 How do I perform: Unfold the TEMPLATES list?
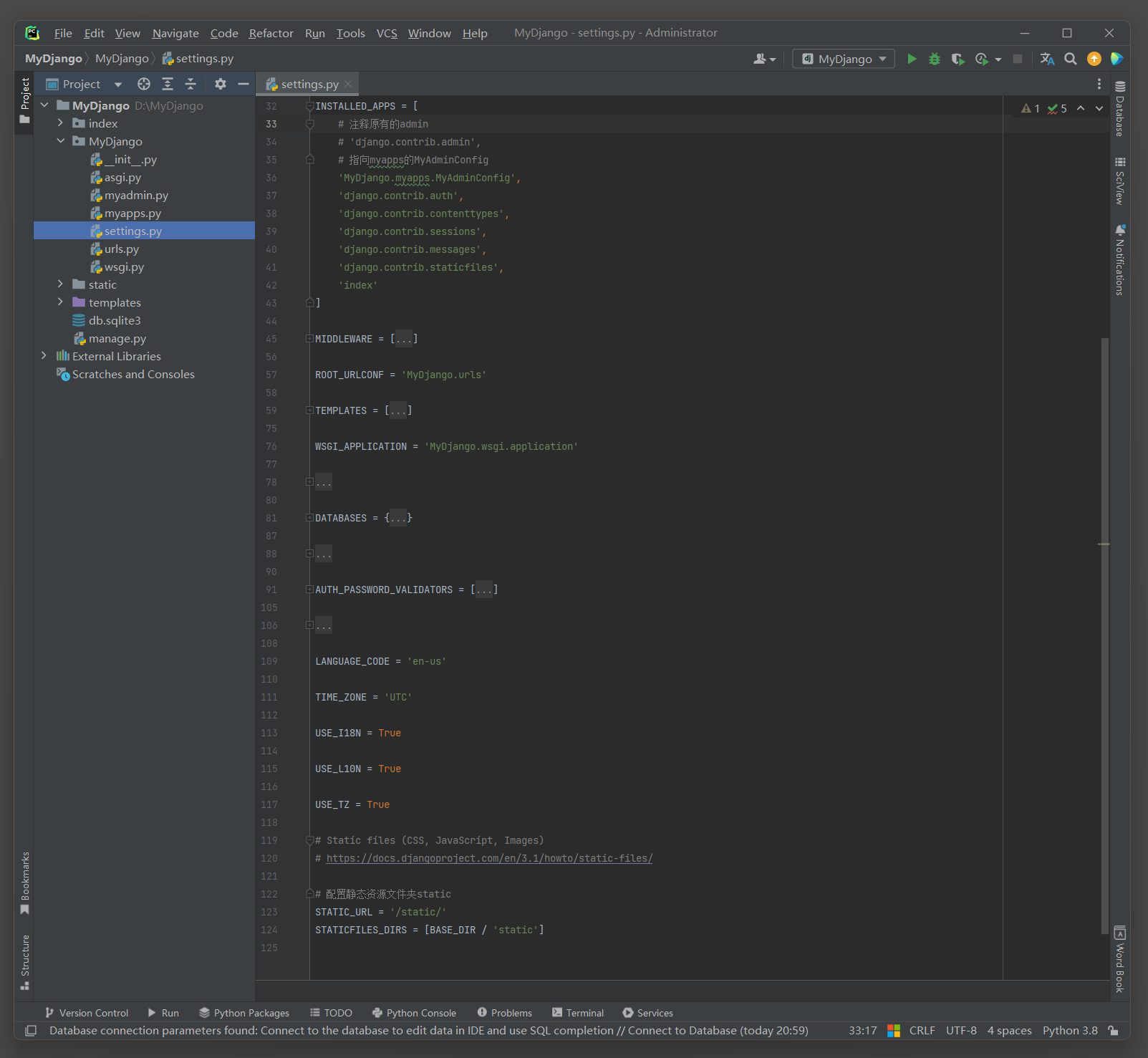309,410
